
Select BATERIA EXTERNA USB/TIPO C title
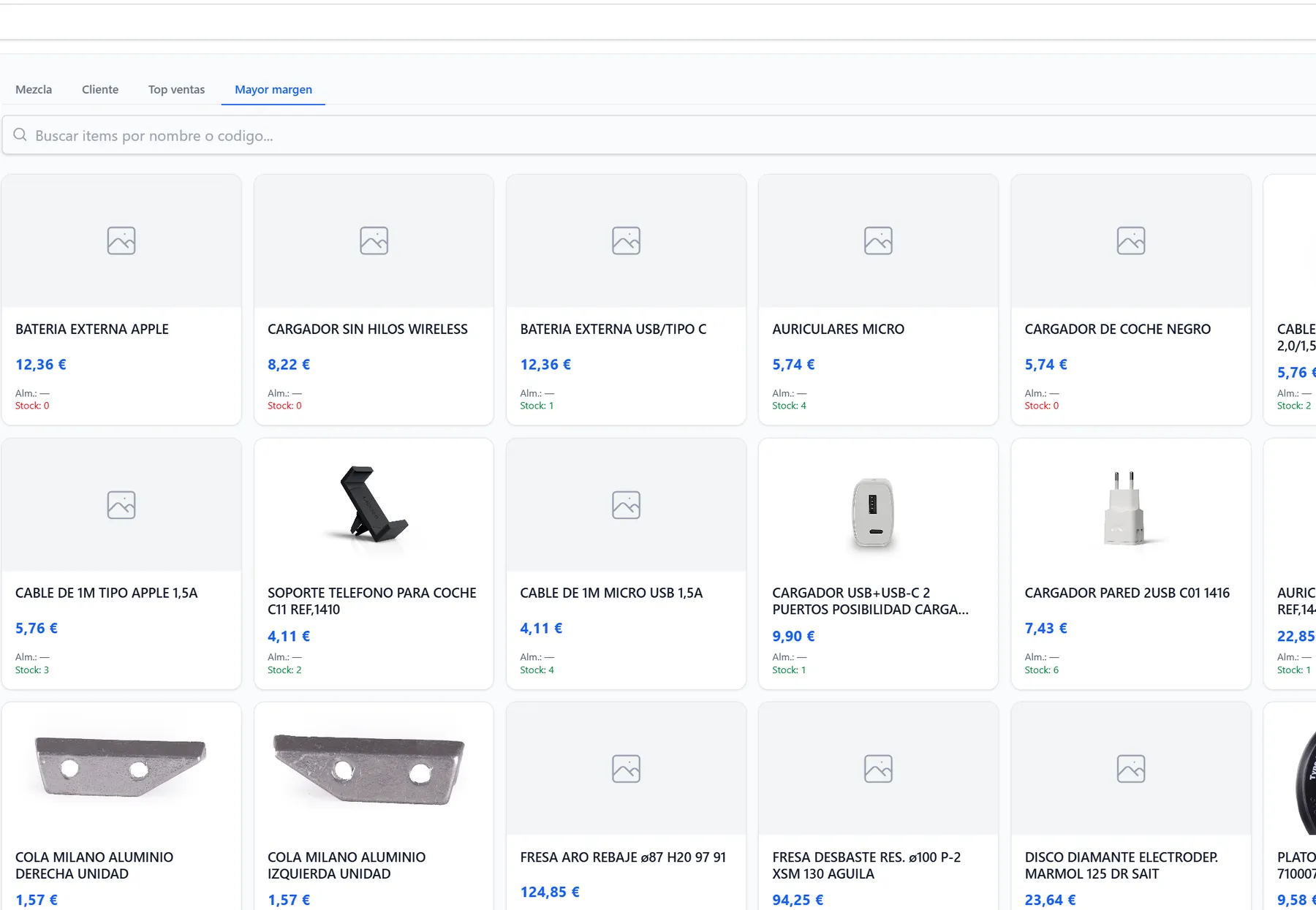pyautogui.click(x=613, y=329)
